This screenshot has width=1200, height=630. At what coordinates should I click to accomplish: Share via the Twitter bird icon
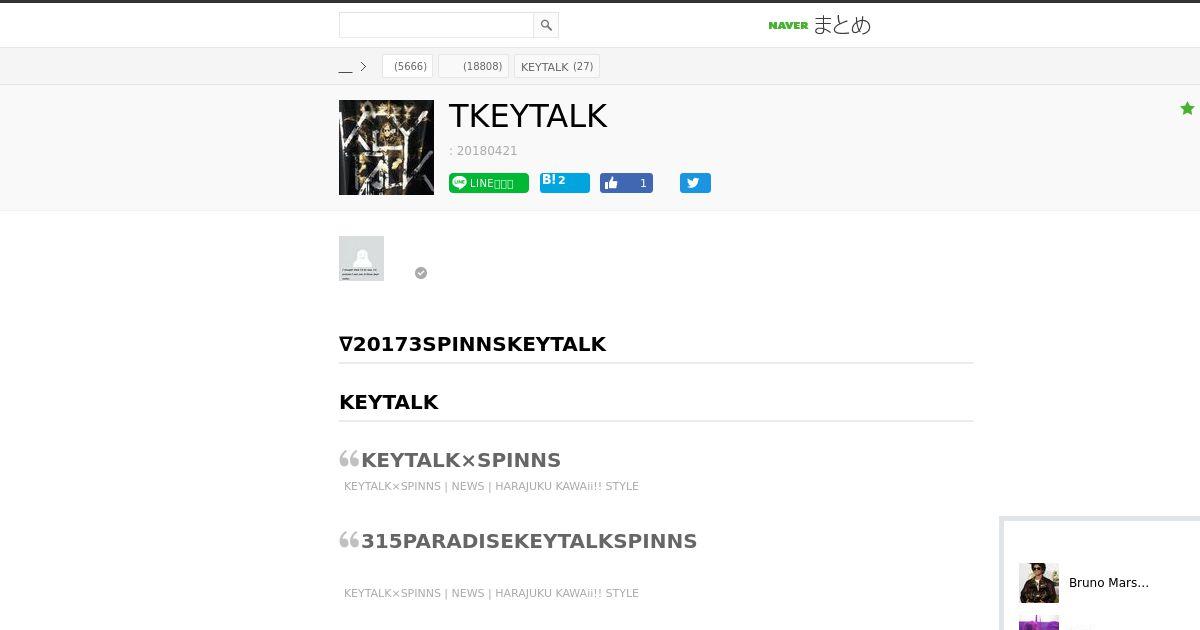click(695, 183)
